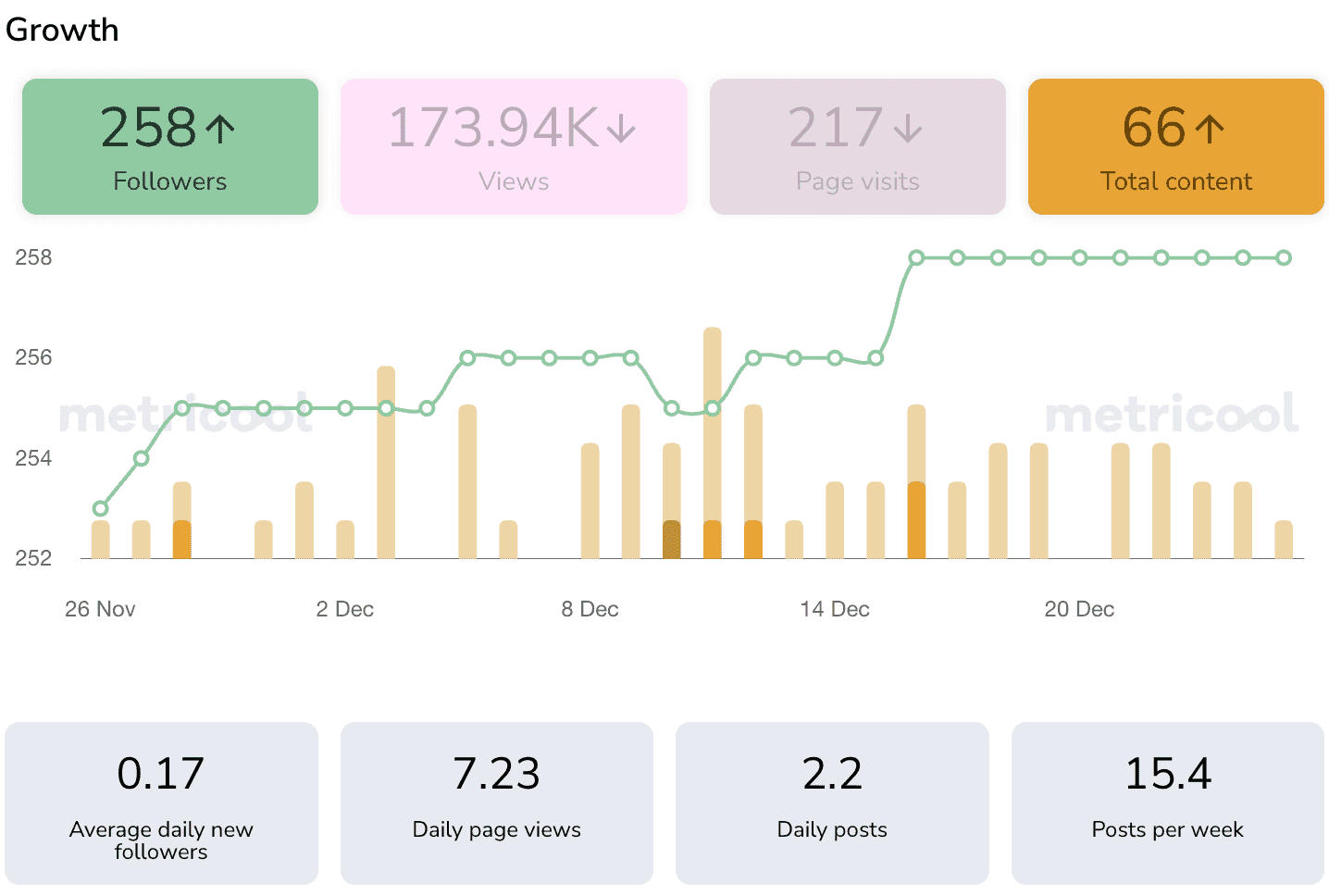
Task: Toggle the orange Total content card
Action: pos(1176,146)
